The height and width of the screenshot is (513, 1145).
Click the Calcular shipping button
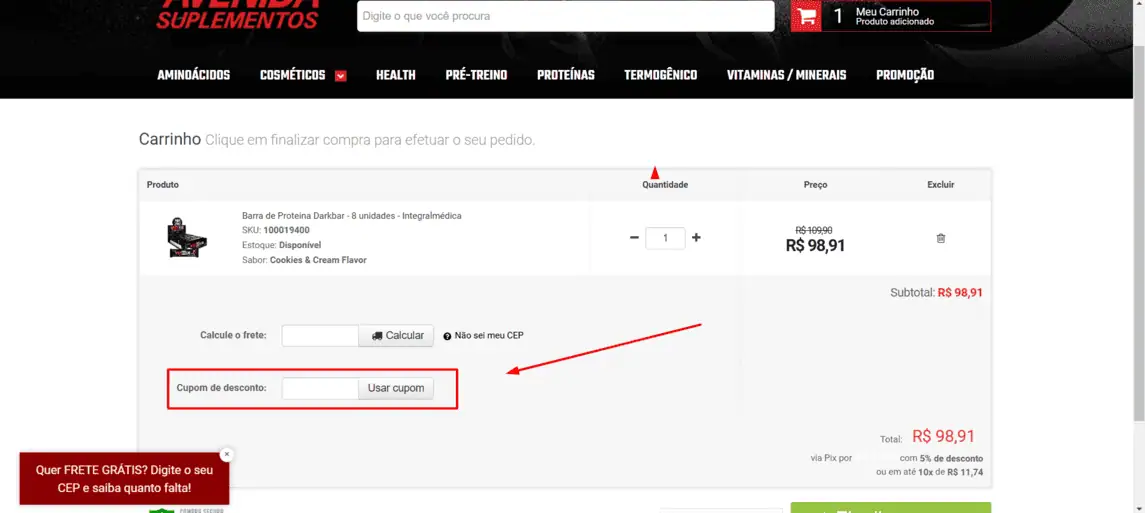pos(397,336)
